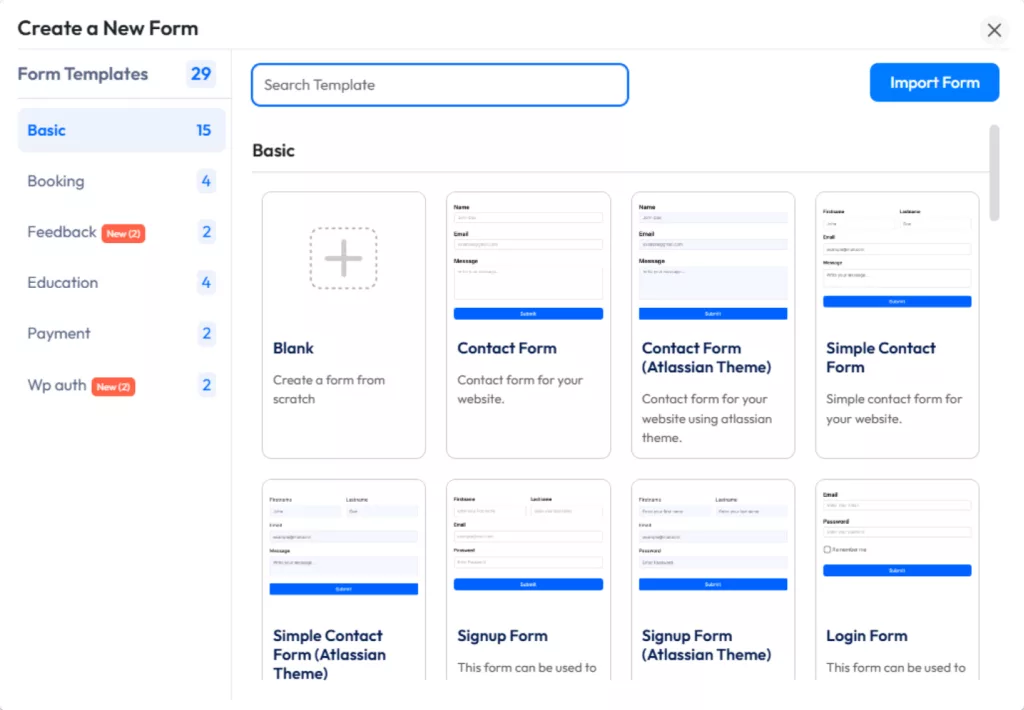1024x710 pixels.
Task: Select the Blank template to start from scratch
Action: (343, 320)
